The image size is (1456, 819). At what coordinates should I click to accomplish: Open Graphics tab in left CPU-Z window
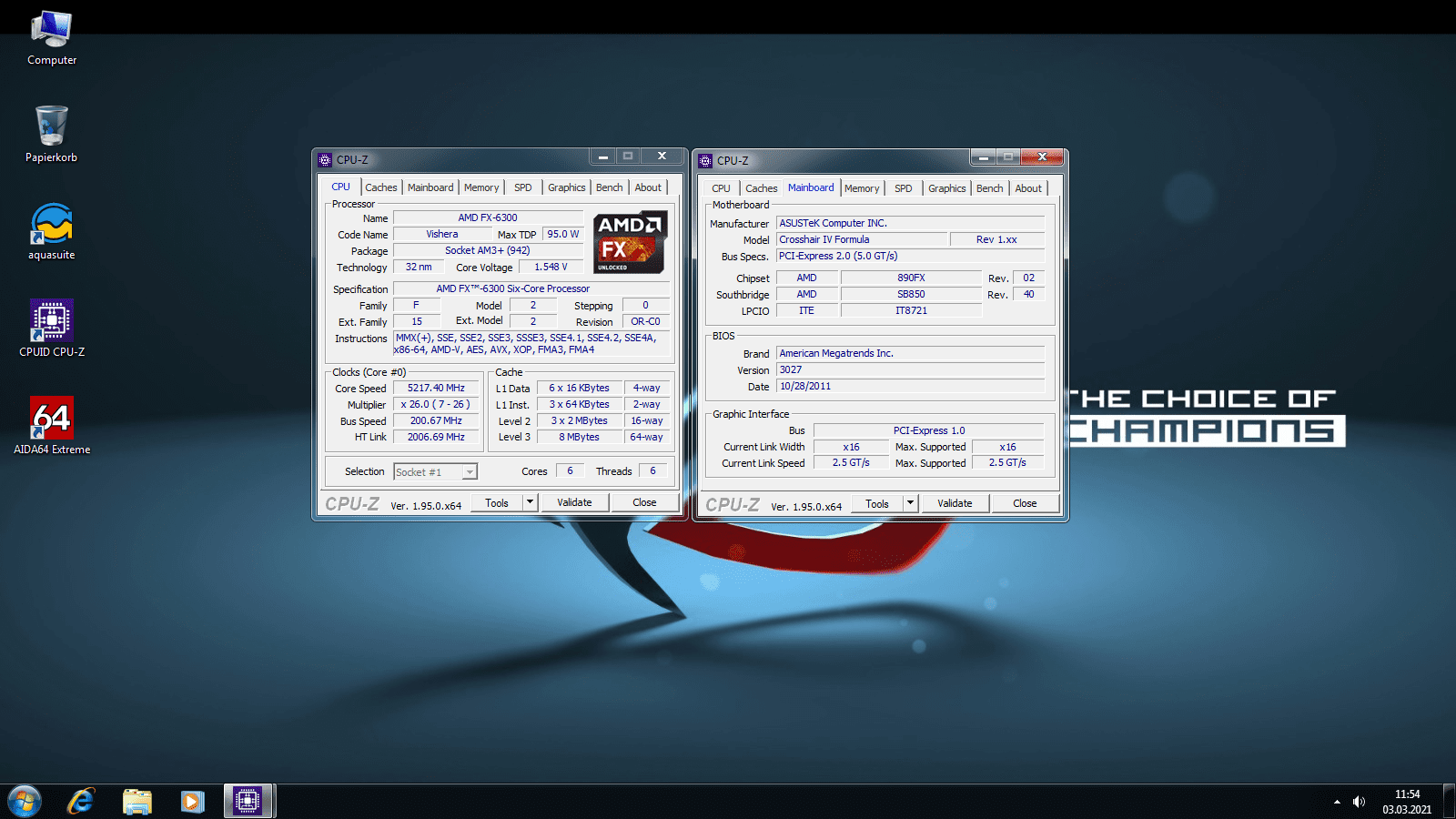pyautogui.click(x=566, y=187)
